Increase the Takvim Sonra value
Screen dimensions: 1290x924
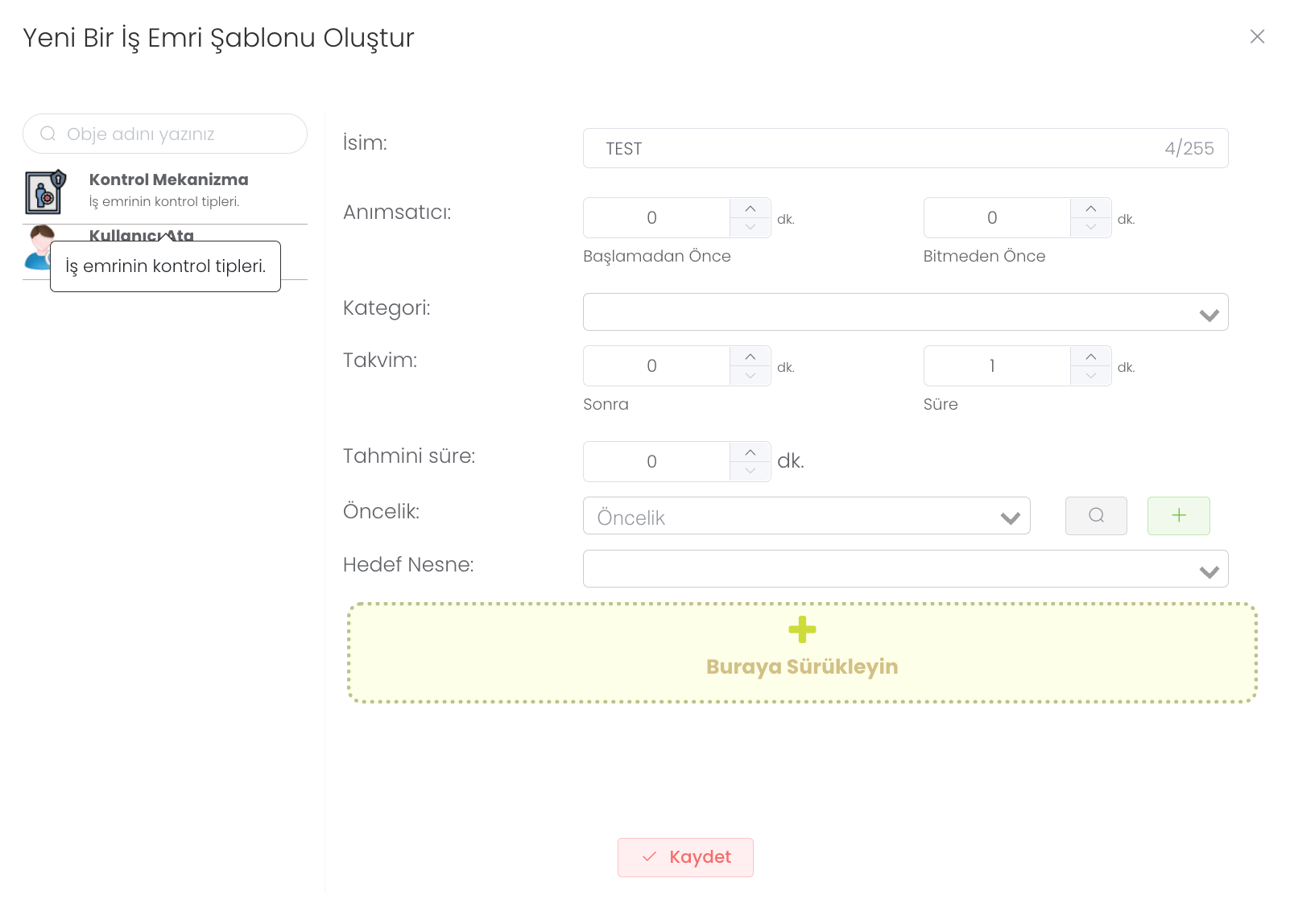pos(750,357)
